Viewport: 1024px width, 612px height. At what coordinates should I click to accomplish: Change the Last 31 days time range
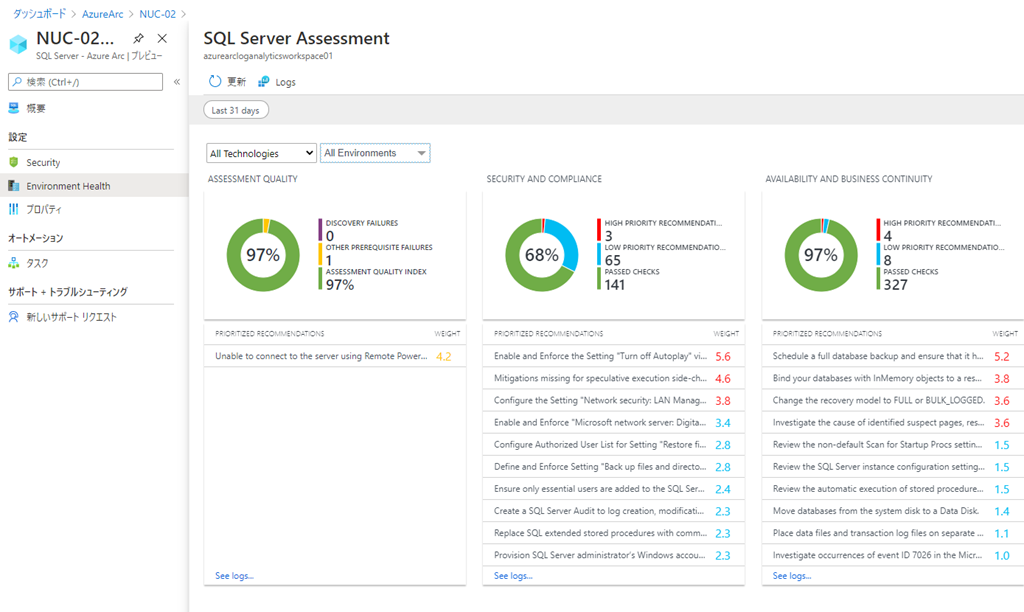236,110
